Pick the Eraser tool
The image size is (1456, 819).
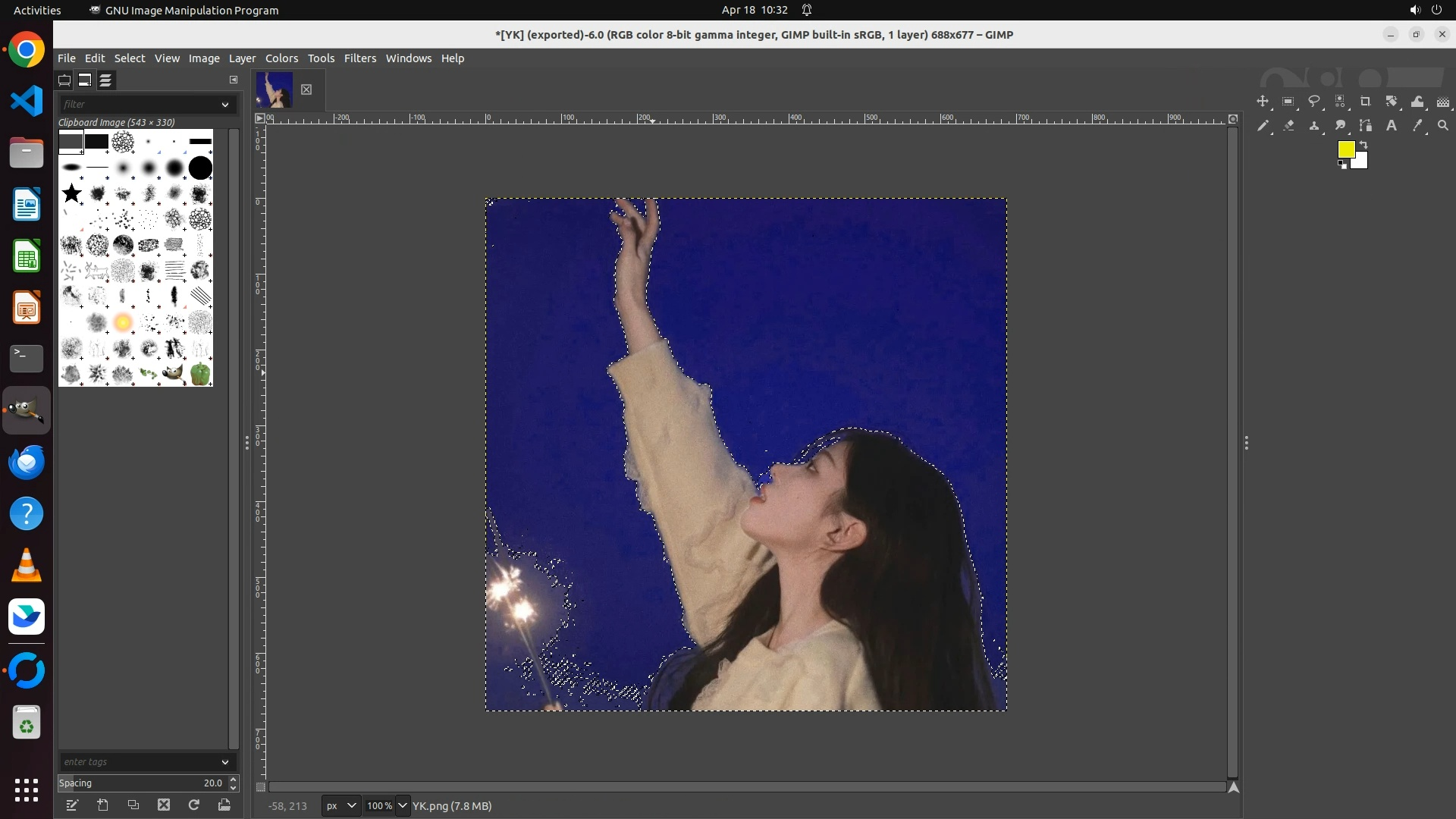click(1288, 126)
